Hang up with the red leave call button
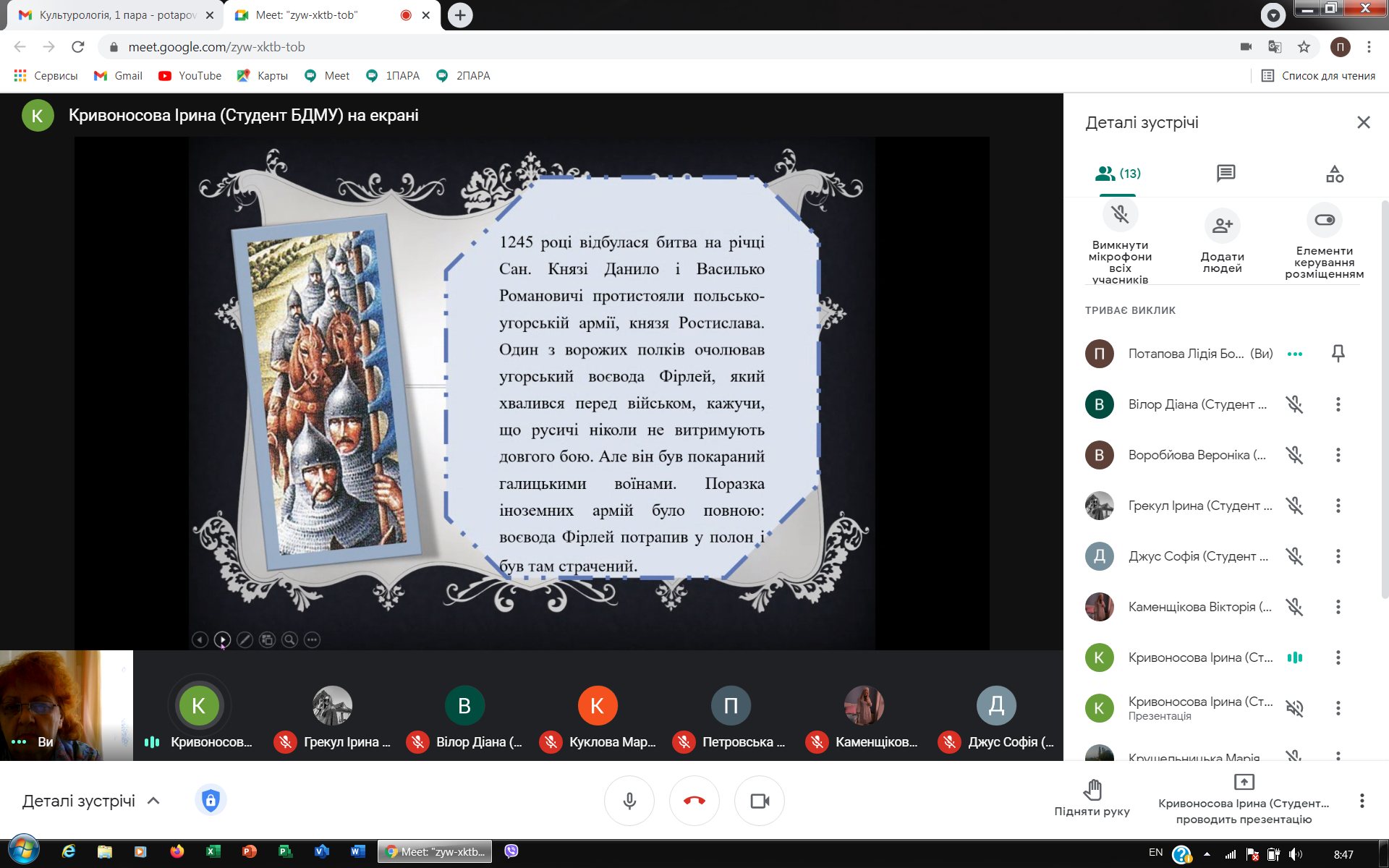The height and width of the screenshot is (868, 1389). [x=694, y=801]
